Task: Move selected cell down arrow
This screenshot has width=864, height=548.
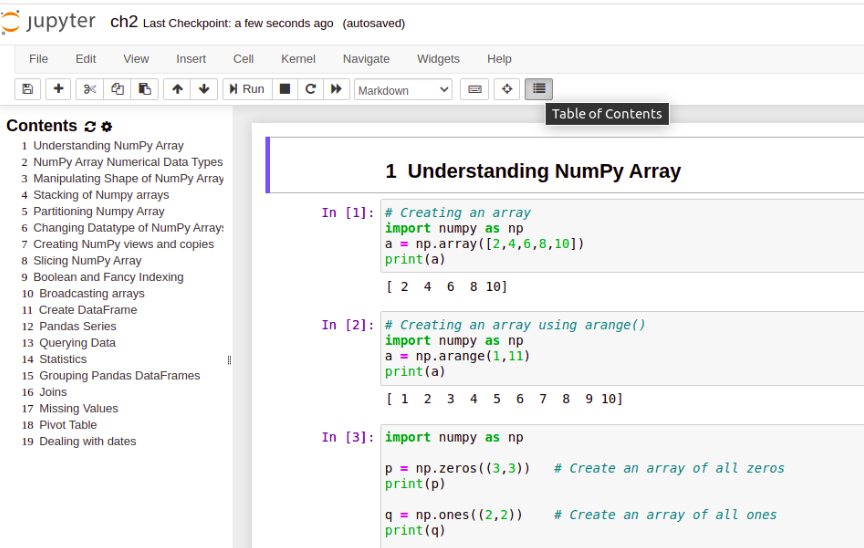Action: (204, 89)
